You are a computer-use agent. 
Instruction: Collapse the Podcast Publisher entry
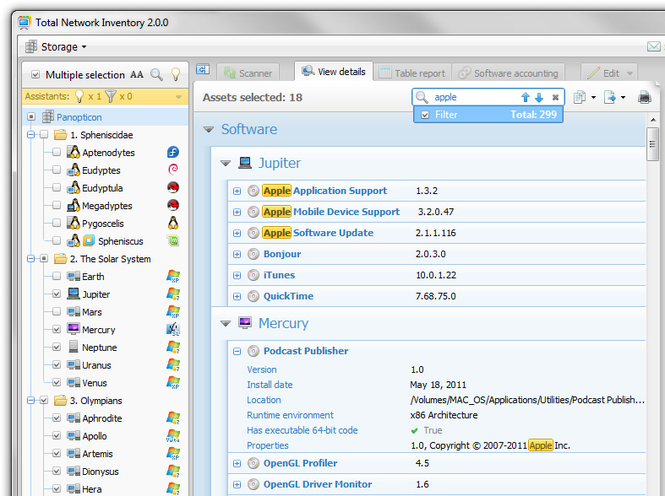point(237,351)
